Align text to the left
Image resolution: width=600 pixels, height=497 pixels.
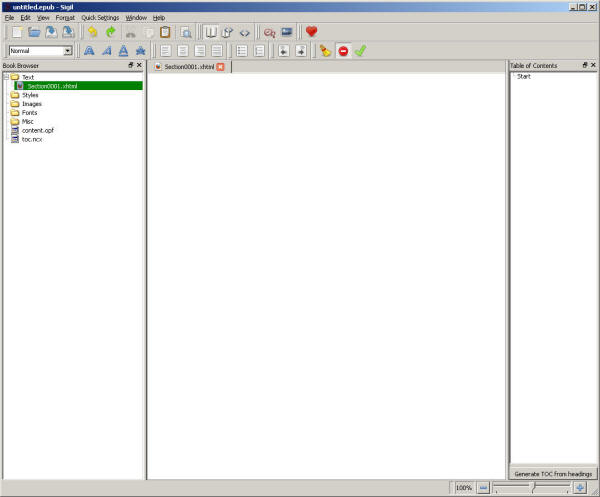point(166,51)
